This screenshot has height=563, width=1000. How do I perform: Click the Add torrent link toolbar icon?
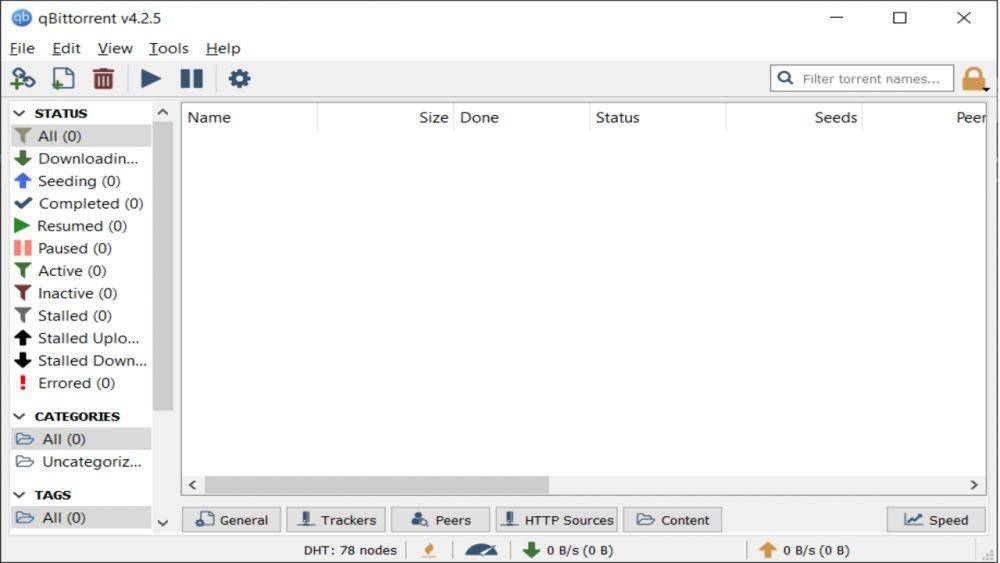[x=23, y=79]
